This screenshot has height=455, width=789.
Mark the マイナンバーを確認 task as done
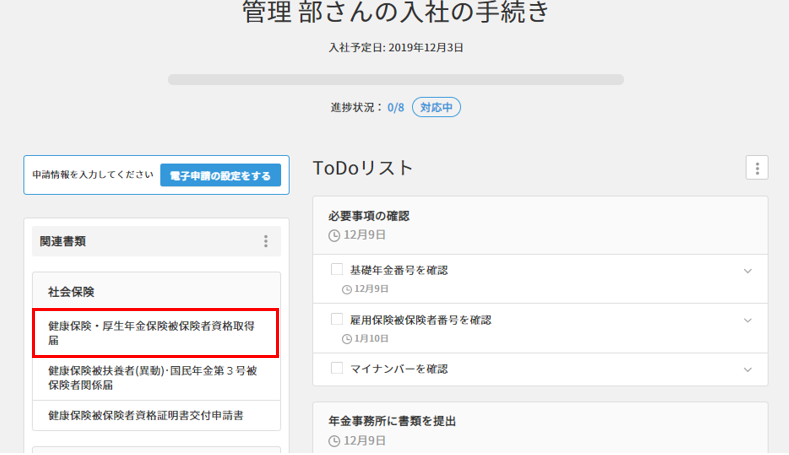(336, 369)
